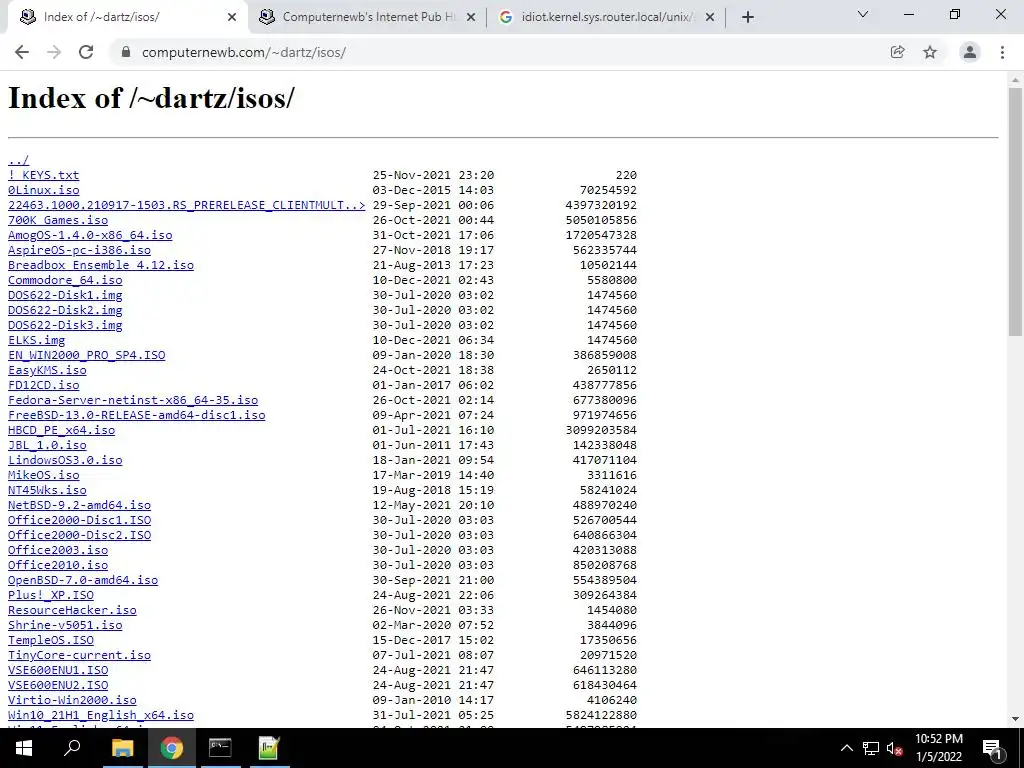Download 700K_Games.iso

57,220
